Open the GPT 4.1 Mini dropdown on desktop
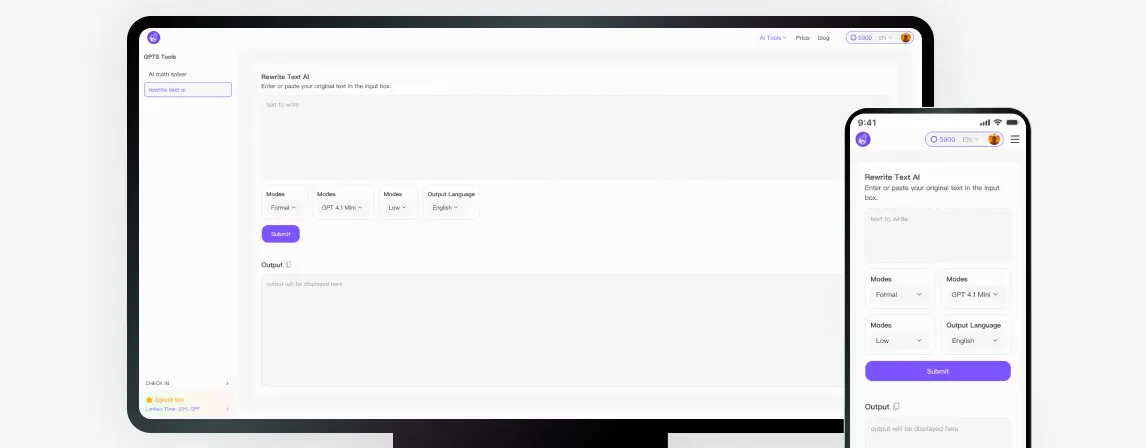 pyautogui.click(x=342, y=208)
